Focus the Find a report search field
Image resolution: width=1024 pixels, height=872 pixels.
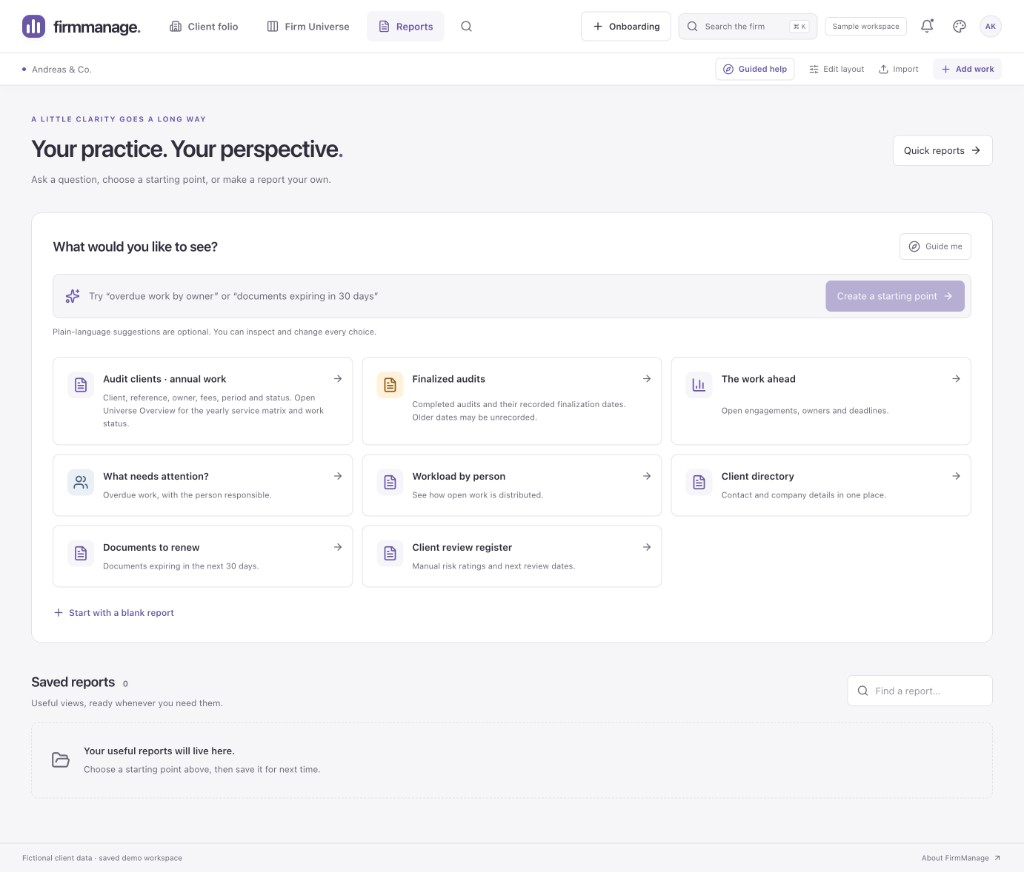920,690
